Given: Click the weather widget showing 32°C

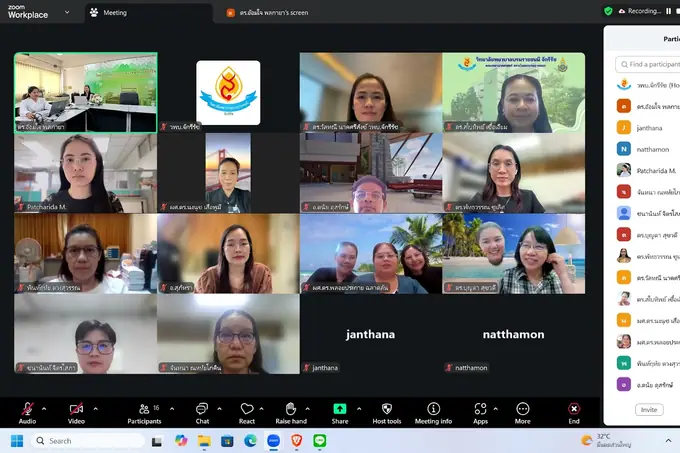Looking at the screenshot, I should pyautogui.click(x=606, y=440).
